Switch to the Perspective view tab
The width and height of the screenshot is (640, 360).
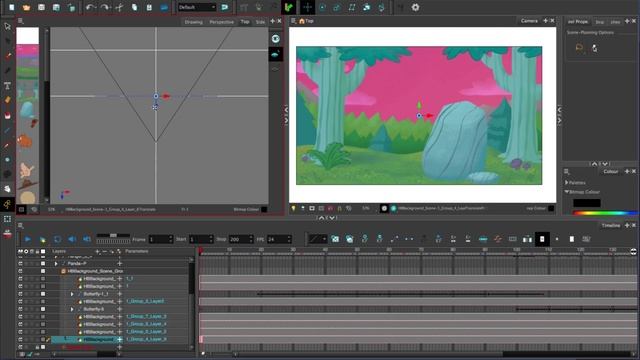click(x=222, y=22)
